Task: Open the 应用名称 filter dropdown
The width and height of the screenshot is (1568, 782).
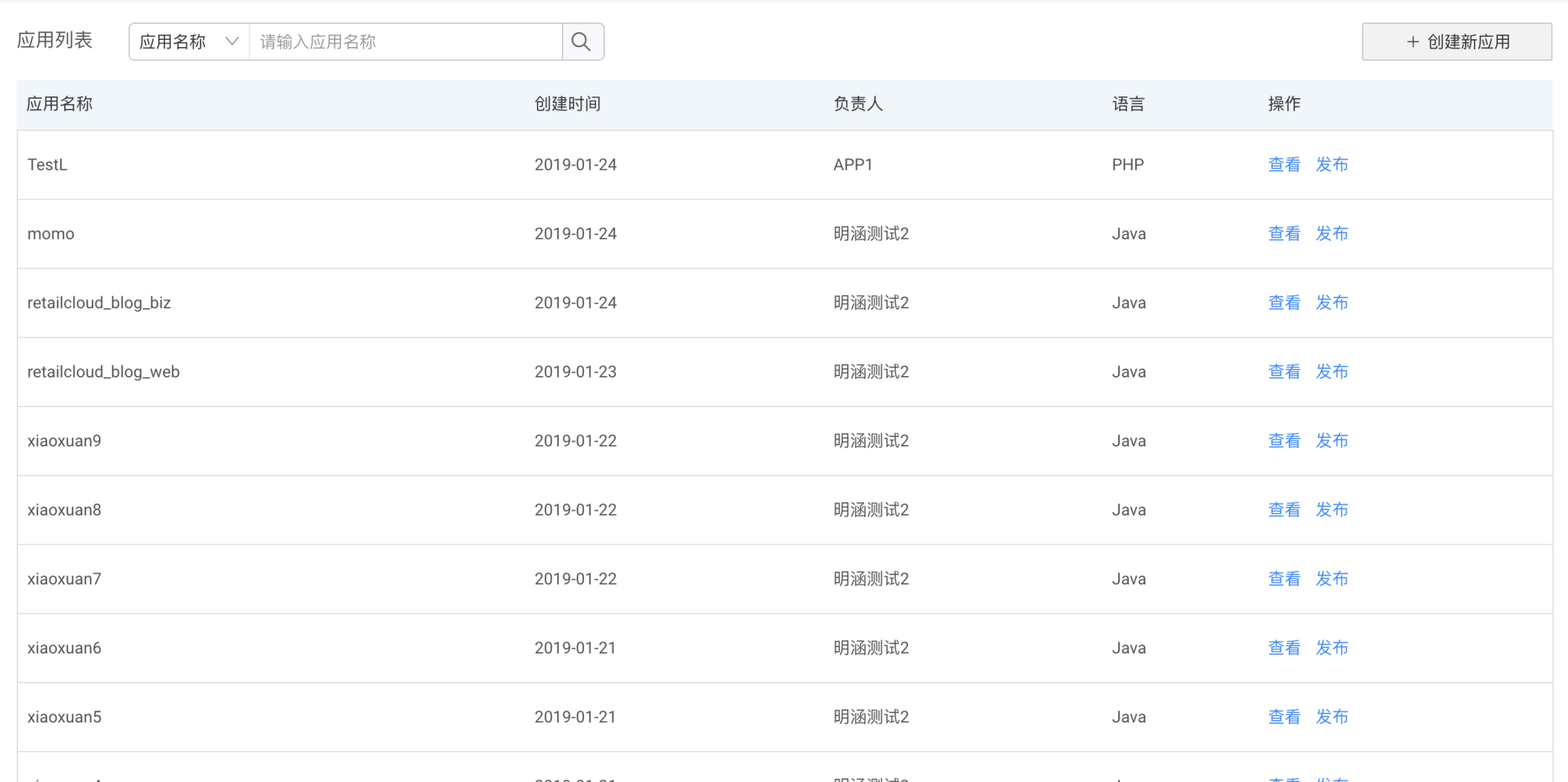Action: 188,42
